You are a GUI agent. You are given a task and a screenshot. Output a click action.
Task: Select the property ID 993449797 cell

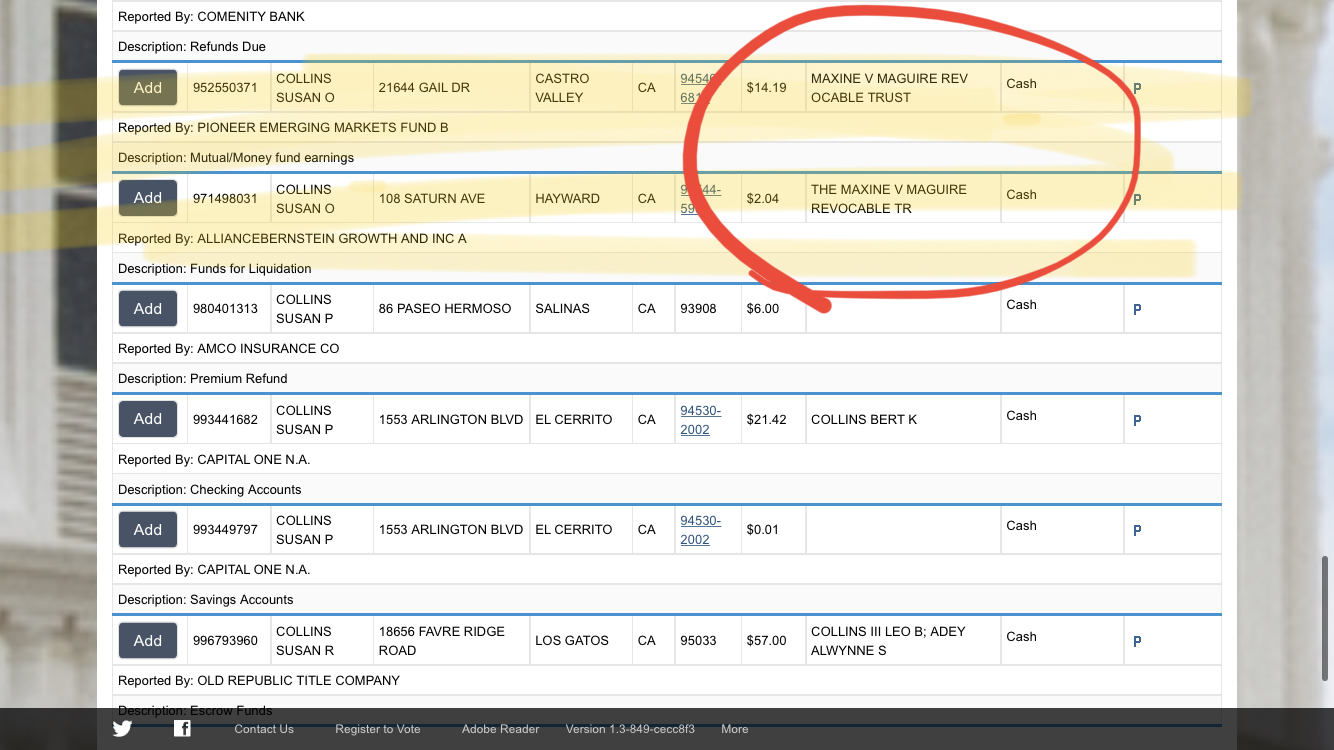point(229,530)
